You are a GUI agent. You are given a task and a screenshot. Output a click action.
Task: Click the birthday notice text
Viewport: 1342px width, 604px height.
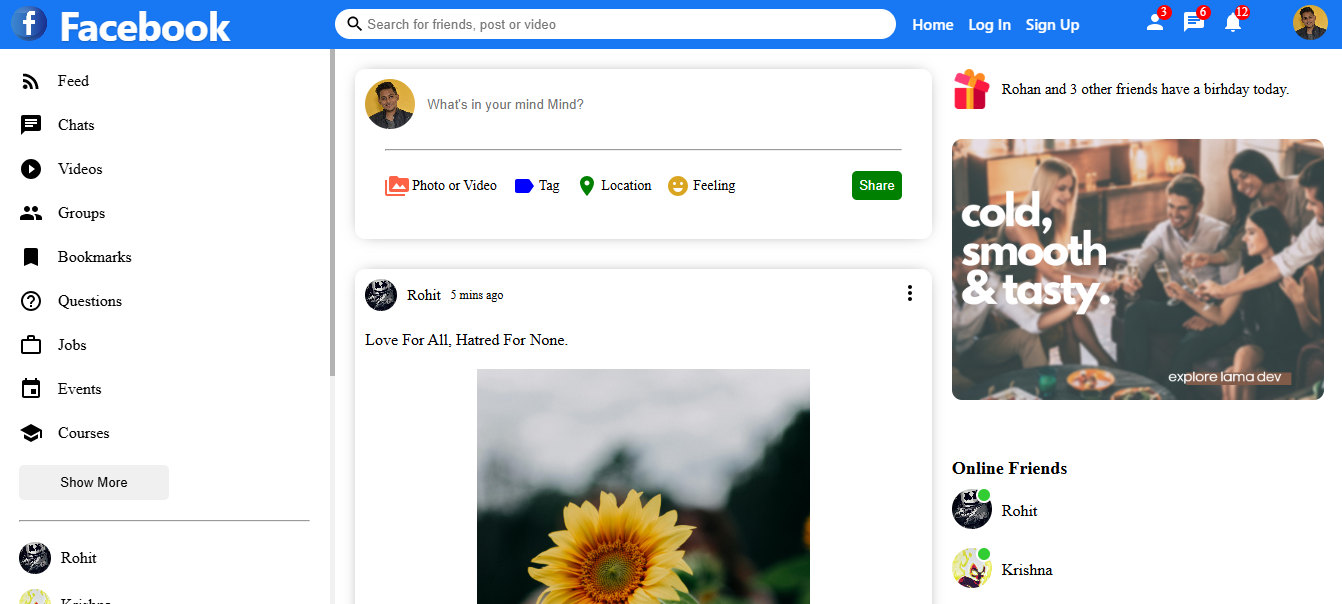pos(1145,89)
